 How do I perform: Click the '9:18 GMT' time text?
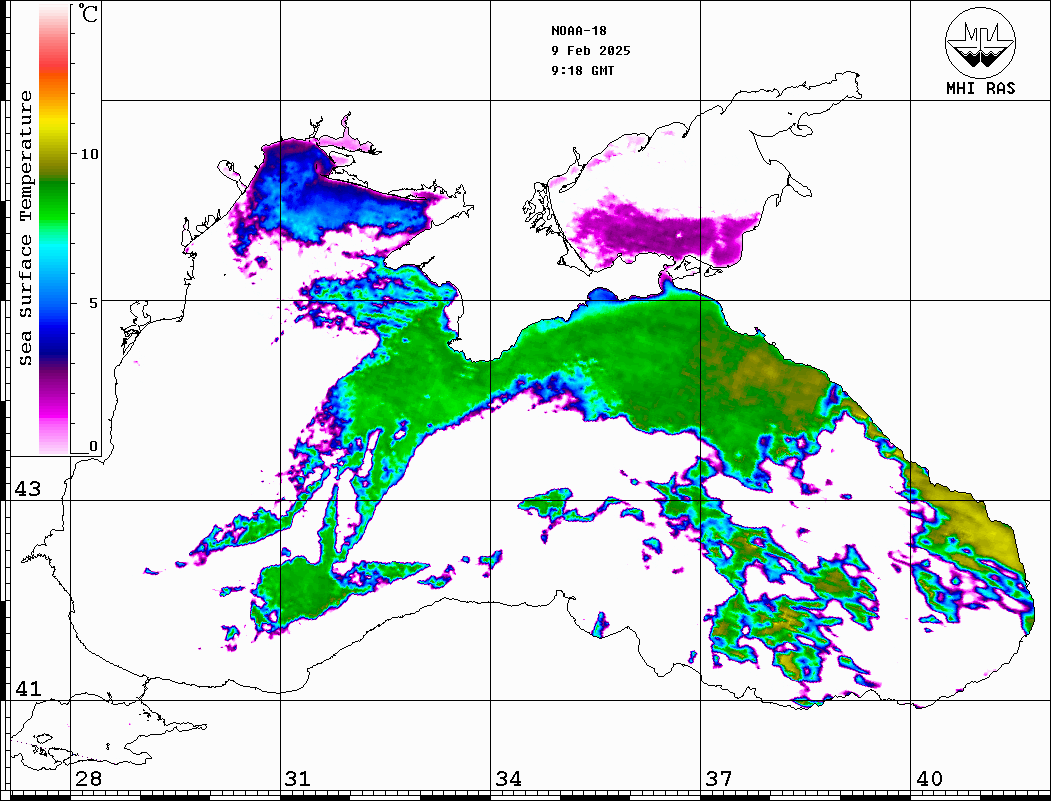[582, 70]
